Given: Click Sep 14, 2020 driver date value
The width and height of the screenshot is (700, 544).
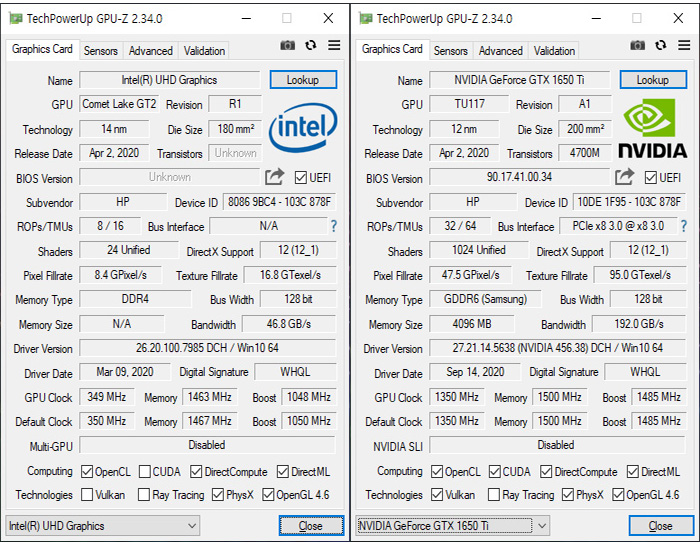Looking at the screenshot, I should point(475,372).
